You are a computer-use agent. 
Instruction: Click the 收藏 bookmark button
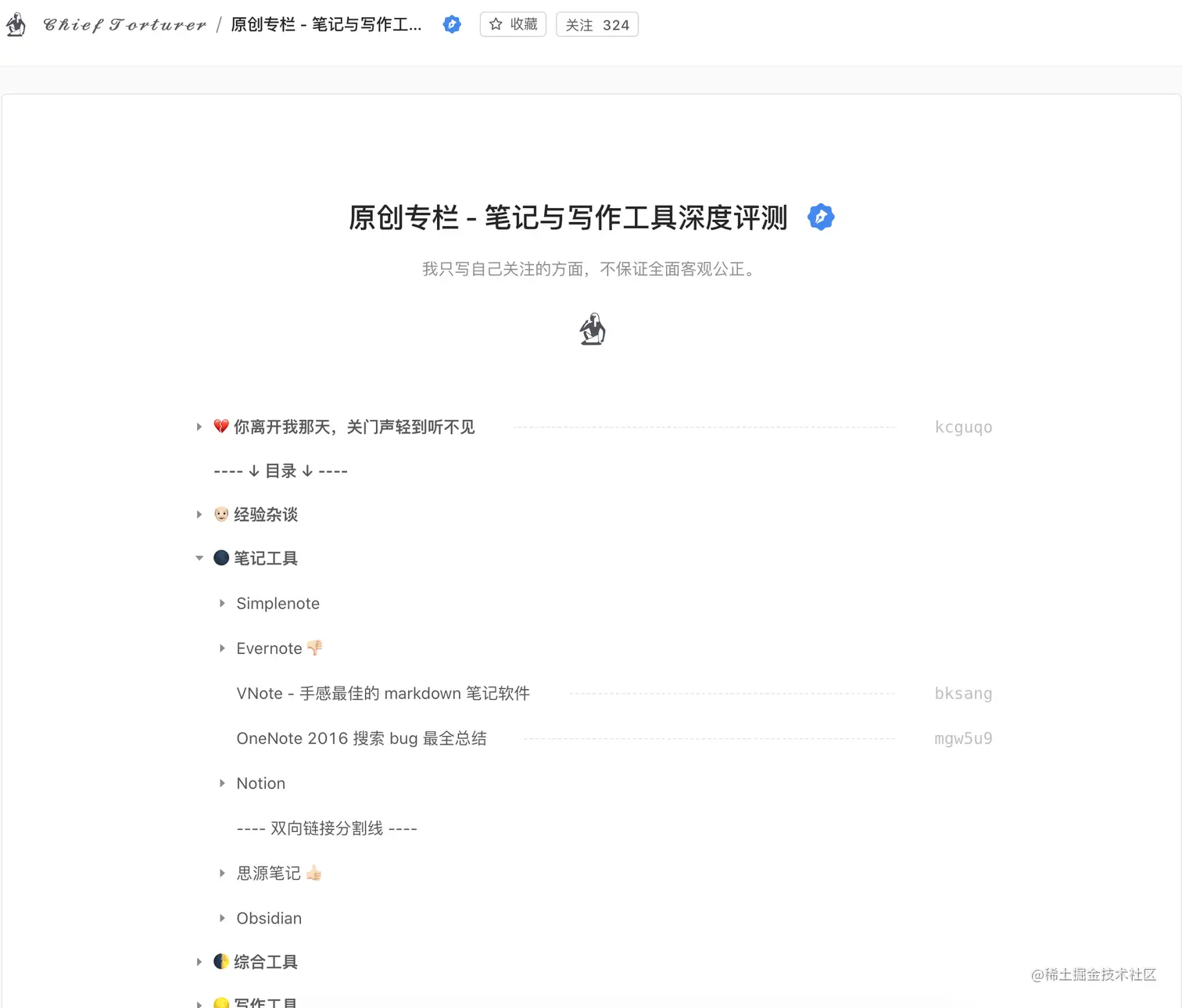[x=513, y=24]
